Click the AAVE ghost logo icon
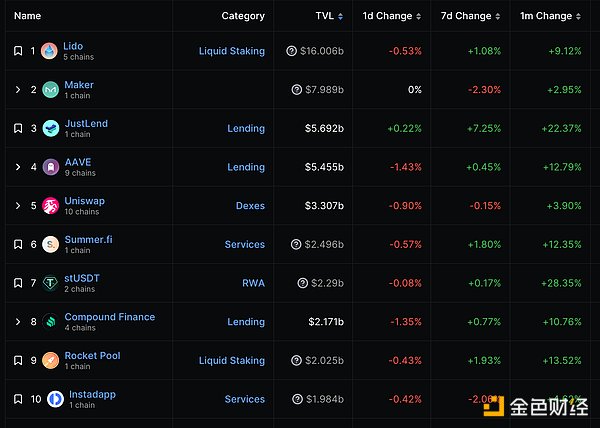Screen dimensions: 600x428 (x=49, y=167)
